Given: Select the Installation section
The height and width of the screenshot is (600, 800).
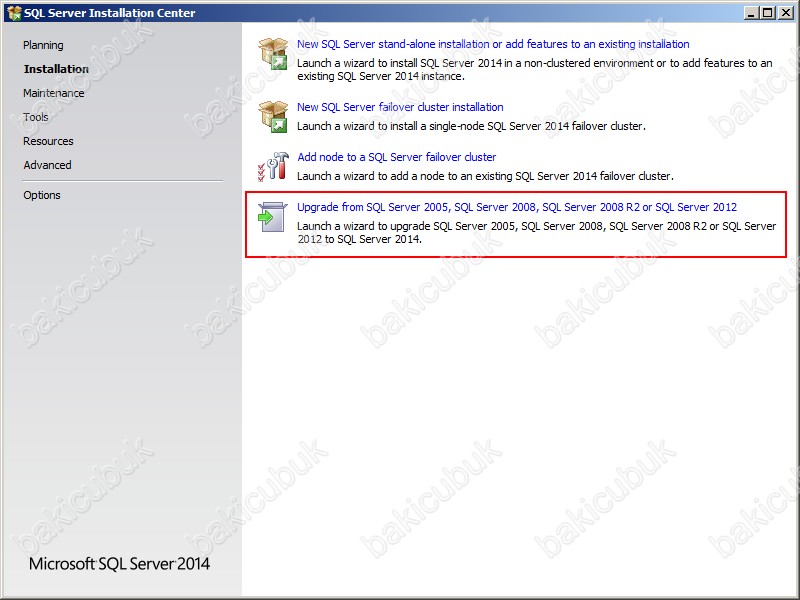Looking at the screenshot, I should (56, 69).
